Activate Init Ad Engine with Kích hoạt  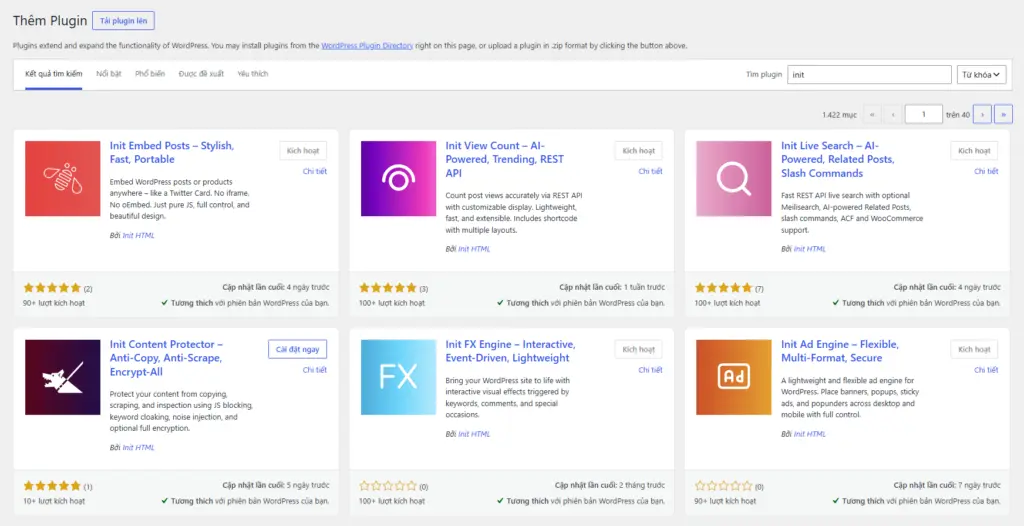point(974,350)
